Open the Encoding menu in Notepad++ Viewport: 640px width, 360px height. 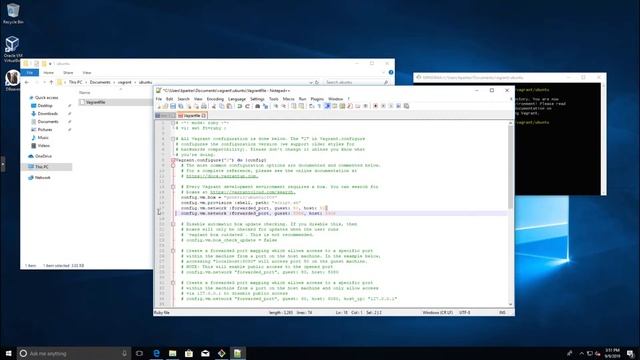(215, 99)
